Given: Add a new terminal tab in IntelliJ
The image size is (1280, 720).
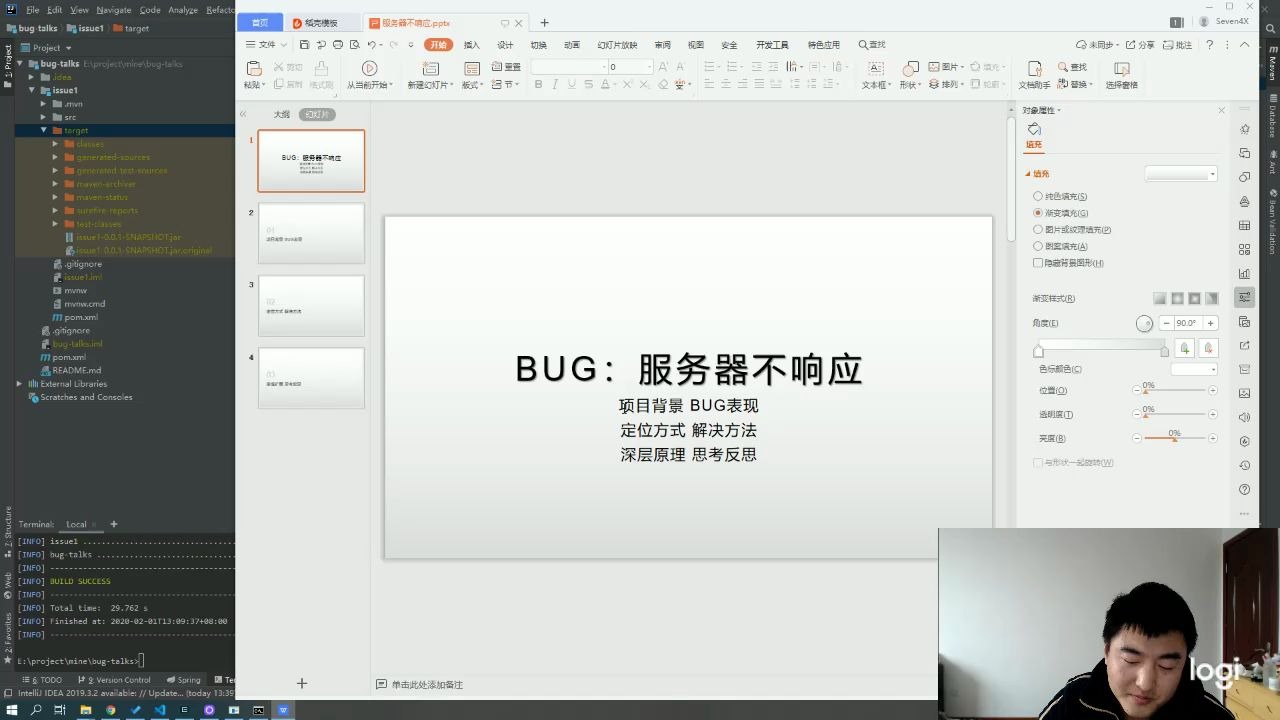Looking at the screenshot, I should pos(114,524).
